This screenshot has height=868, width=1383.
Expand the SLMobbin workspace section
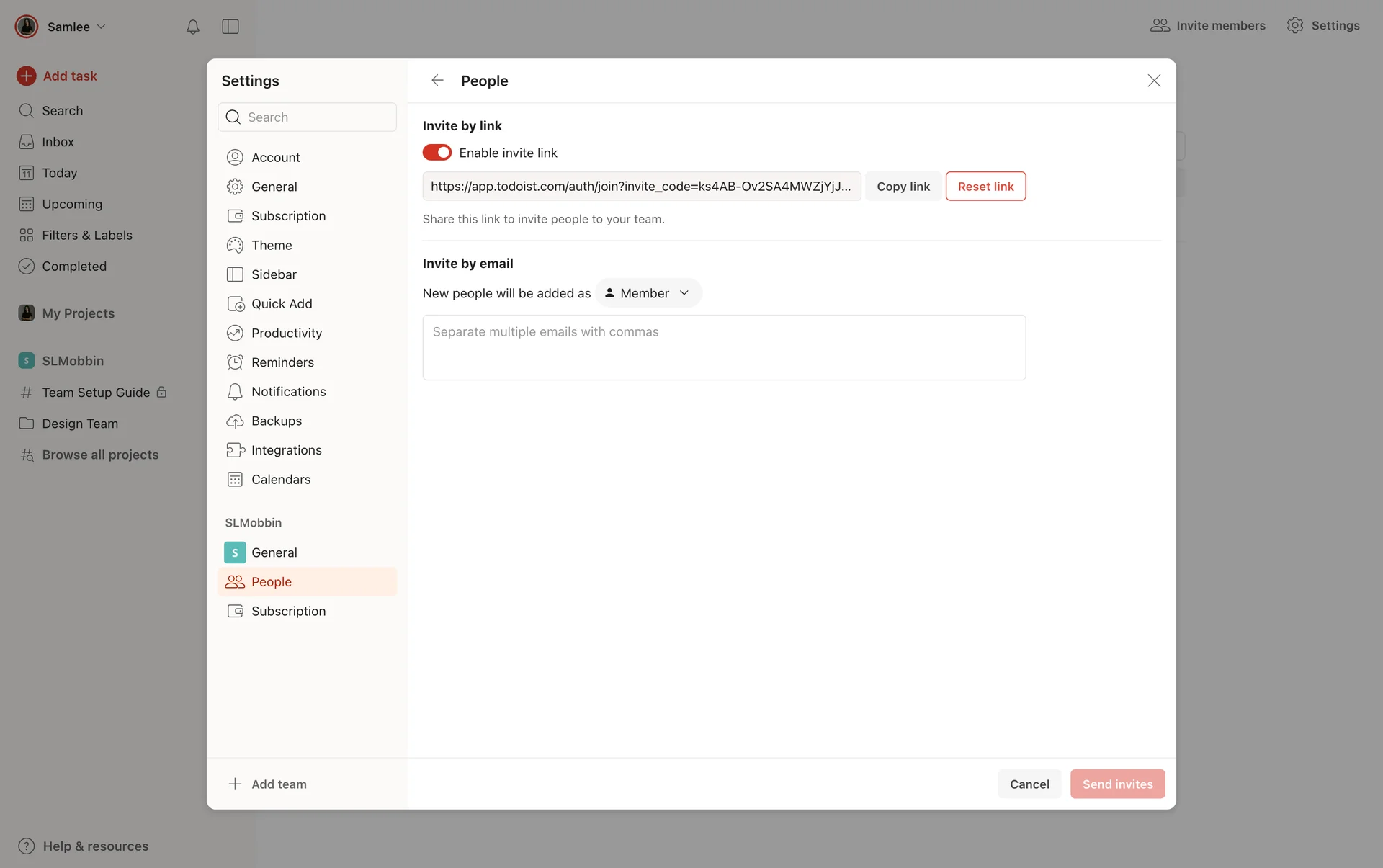coord(72,361)
